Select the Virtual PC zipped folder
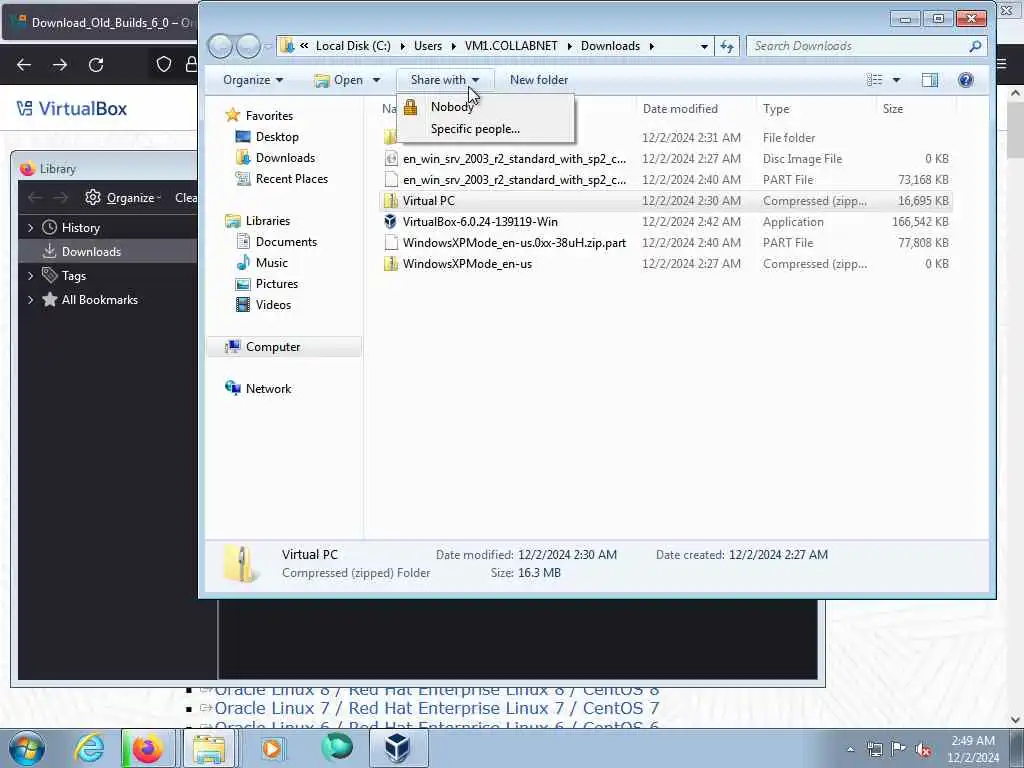 pyautogui.click(x=665, y=200)
